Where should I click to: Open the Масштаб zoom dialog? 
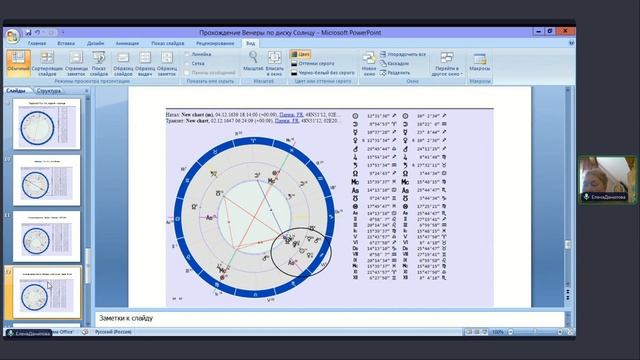point(253,61)
